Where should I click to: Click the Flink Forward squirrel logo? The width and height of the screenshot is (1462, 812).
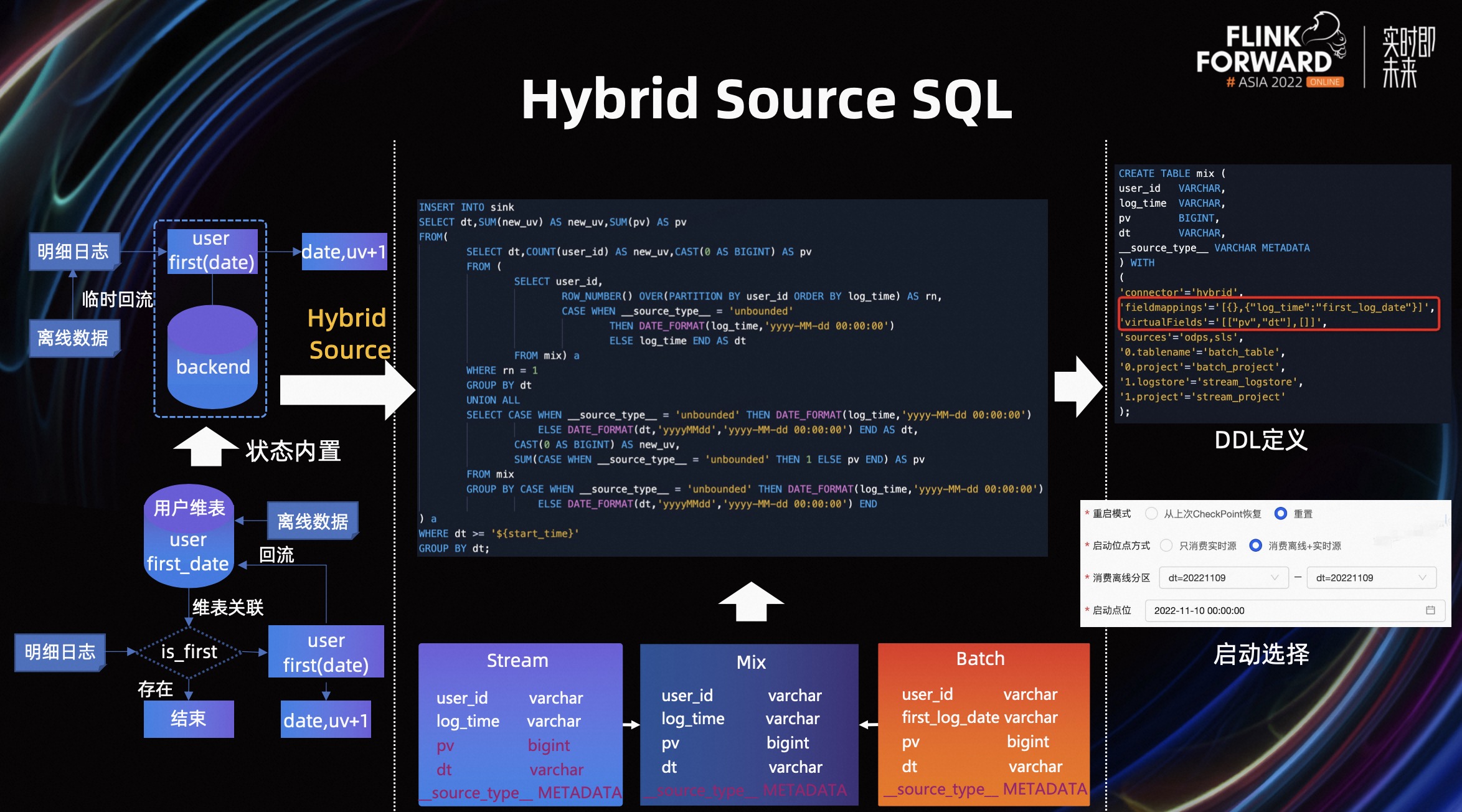pyautogui.click(x=1328, y=31)
